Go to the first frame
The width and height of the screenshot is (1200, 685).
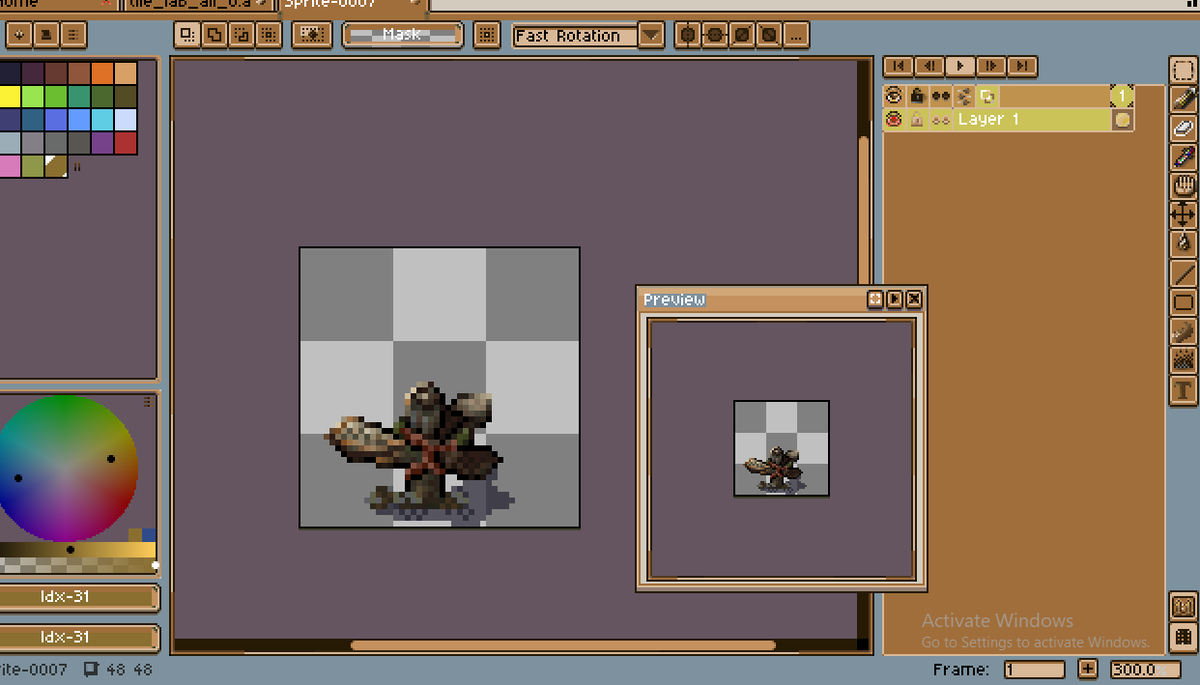coord(899,66)
